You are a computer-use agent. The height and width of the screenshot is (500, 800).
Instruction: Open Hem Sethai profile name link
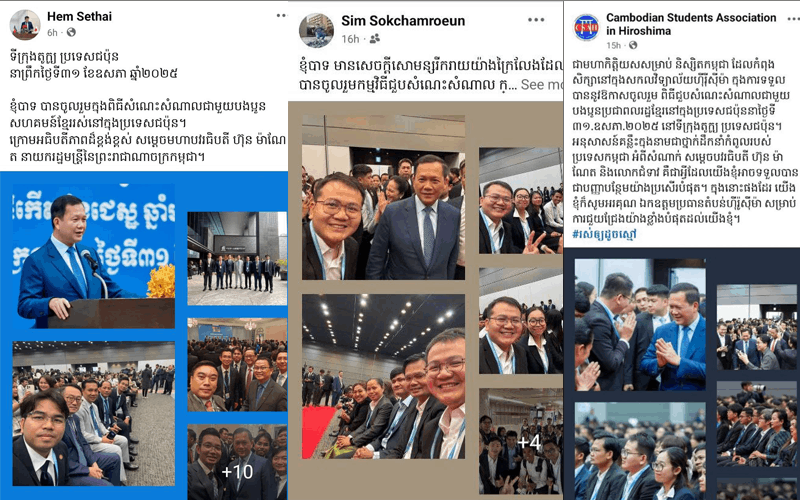(x=79, y=16)
